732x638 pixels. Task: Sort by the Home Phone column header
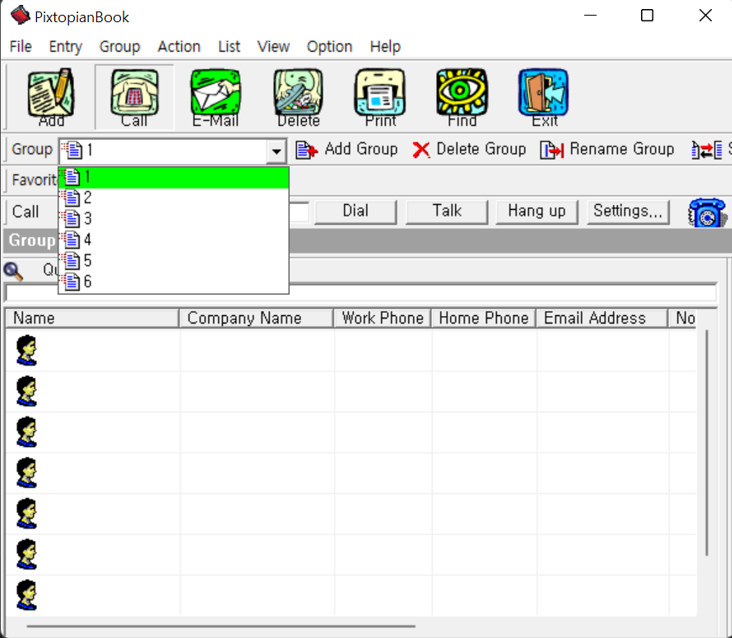pos(483,318)
